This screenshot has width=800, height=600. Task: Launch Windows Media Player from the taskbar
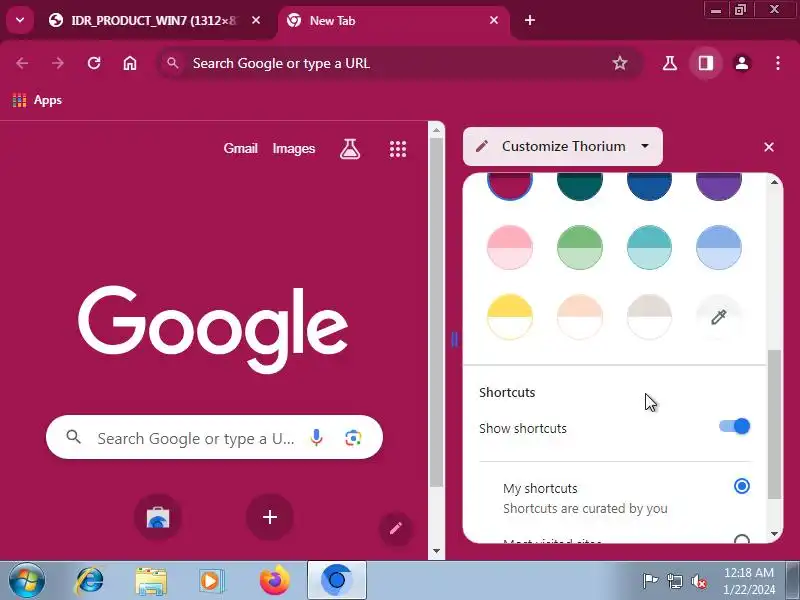211,581
